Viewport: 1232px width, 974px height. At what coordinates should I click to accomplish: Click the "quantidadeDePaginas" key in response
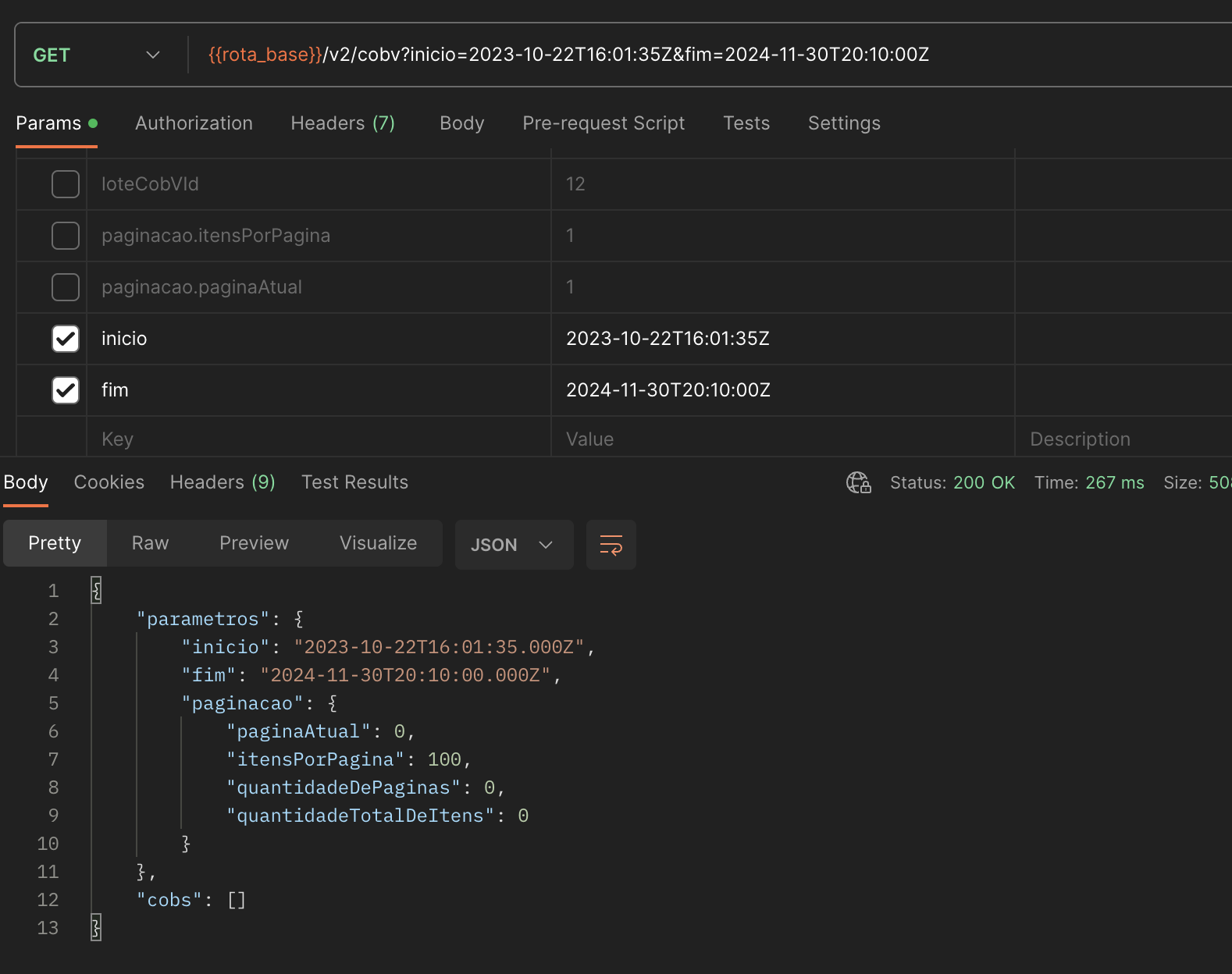pos(344,787)
